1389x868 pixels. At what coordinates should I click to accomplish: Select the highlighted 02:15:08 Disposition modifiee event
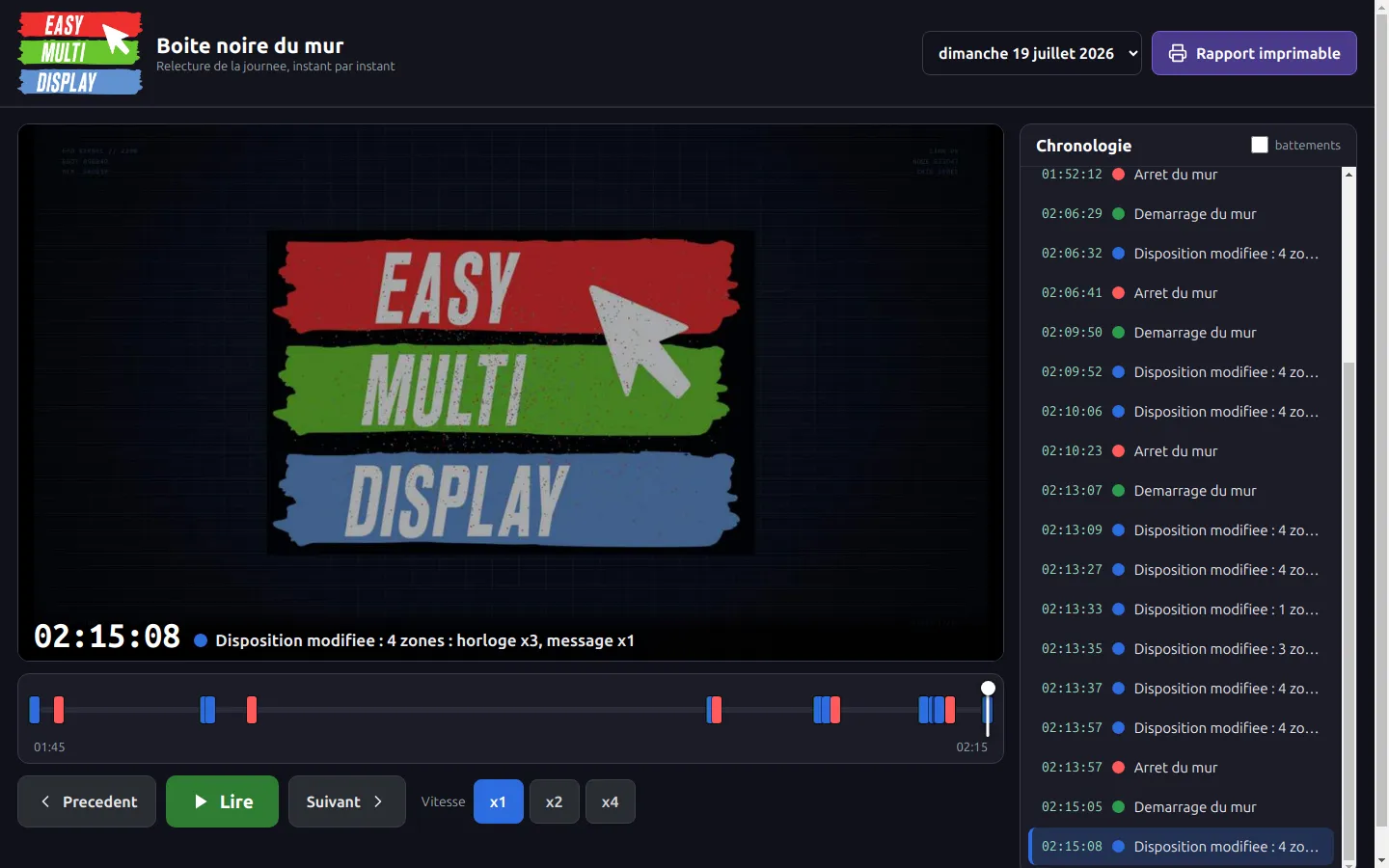click(x=1181, y=847)
